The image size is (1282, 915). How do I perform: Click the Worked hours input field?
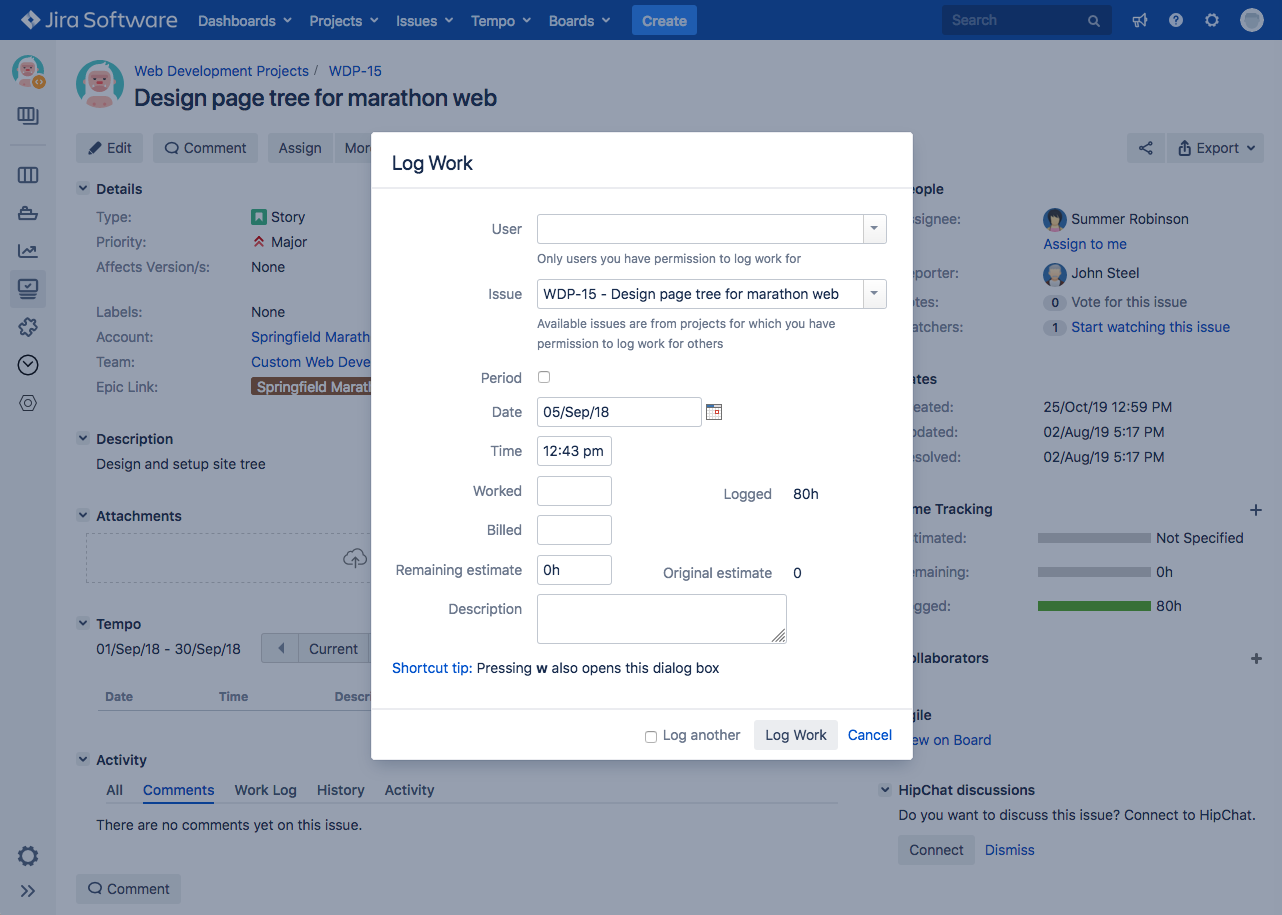[x=574, y=491]
